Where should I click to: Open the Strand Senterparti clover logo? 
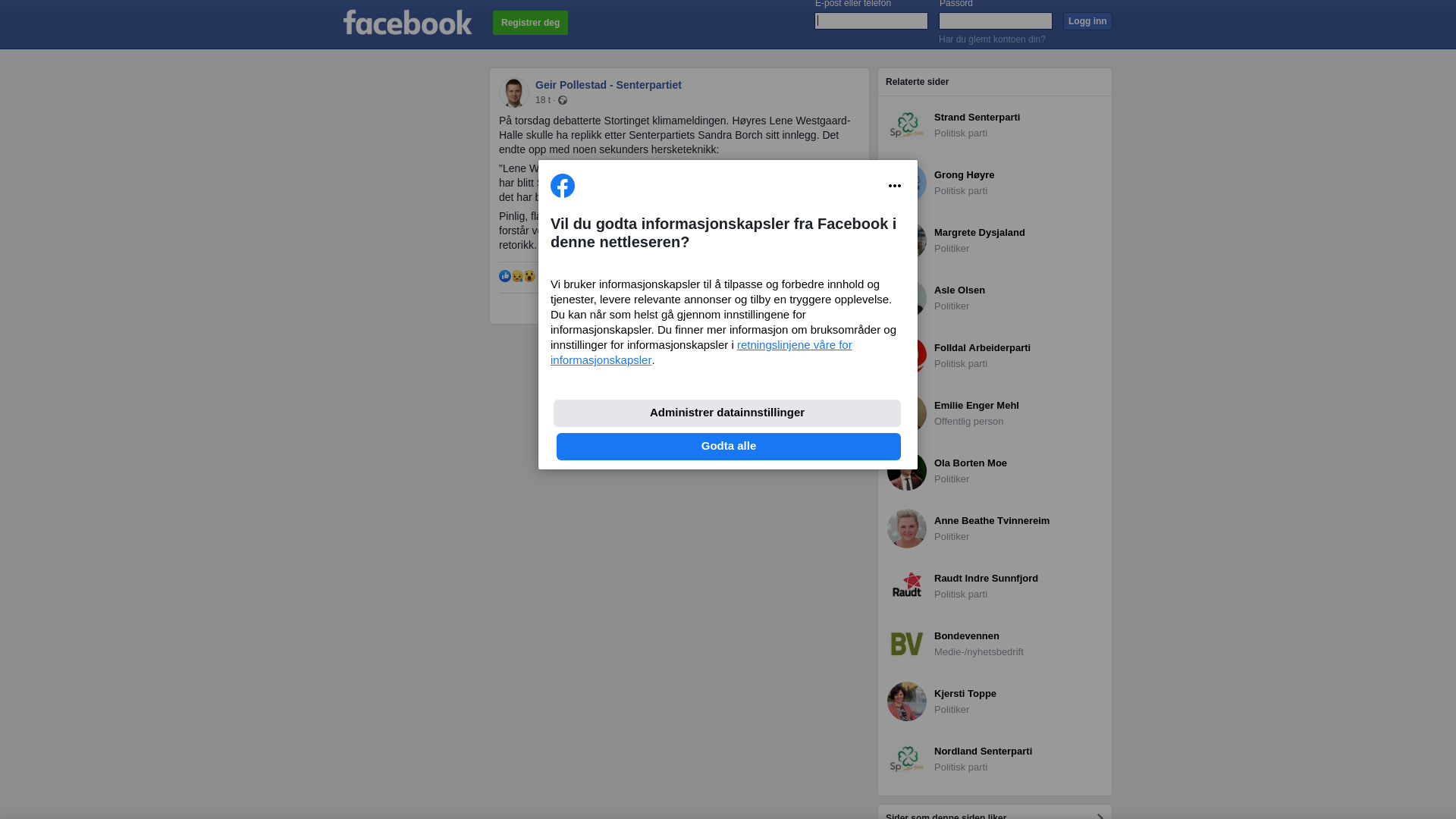coord(907,125)
